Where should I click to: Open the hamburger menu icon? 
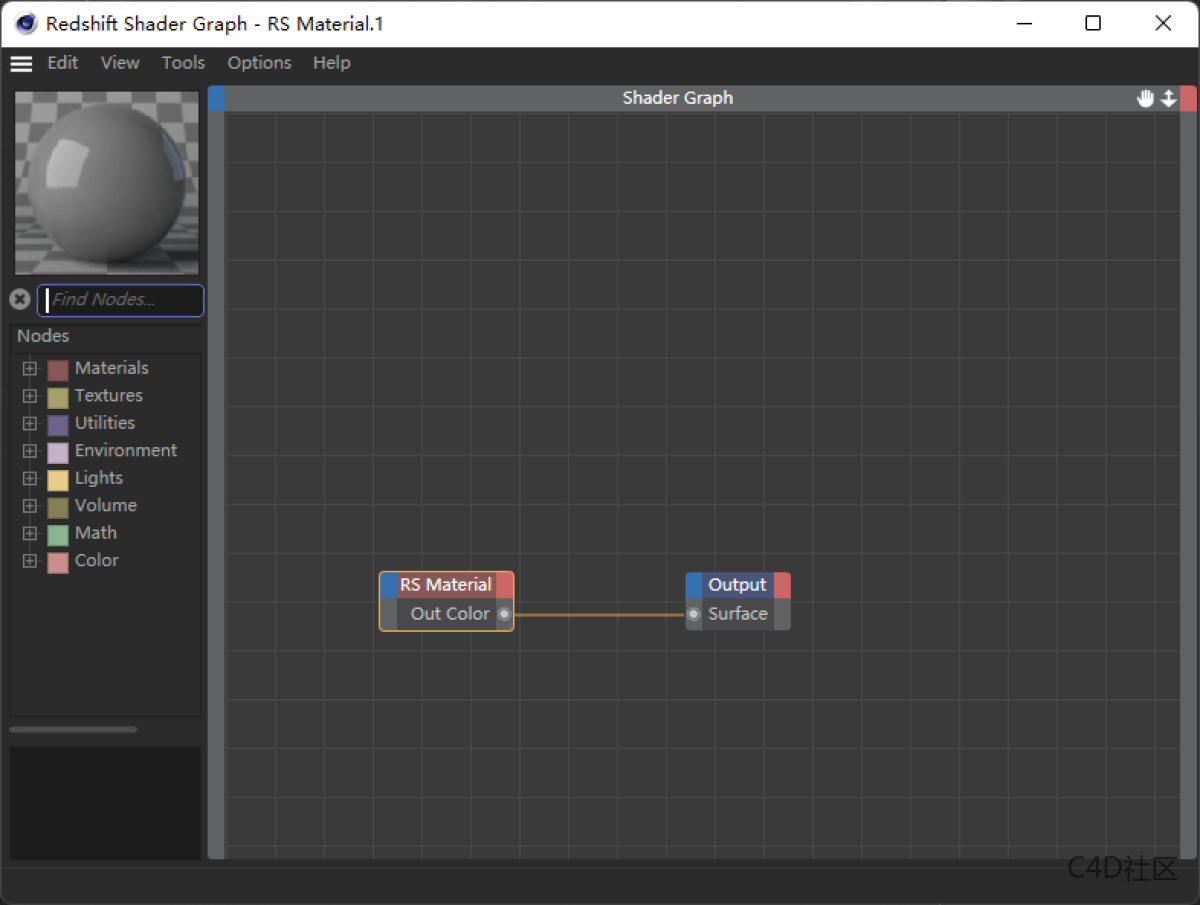(x=21, y=63)
